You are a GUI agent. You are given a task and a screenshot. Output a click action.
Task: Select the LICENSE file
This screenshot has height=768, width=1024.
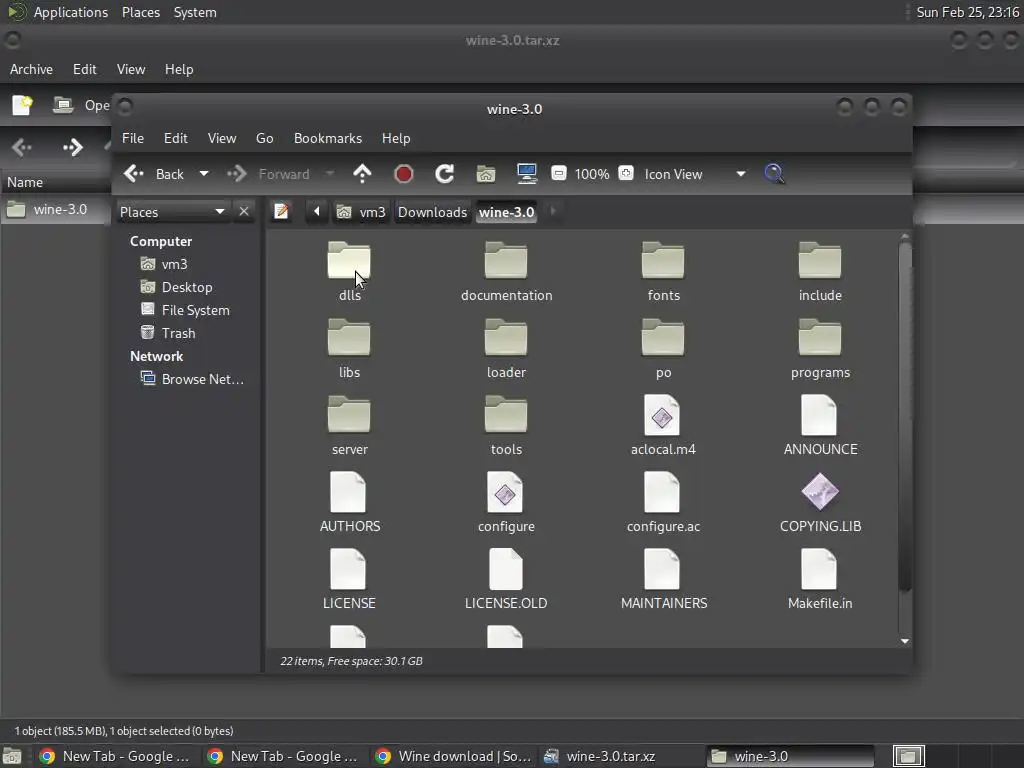coord(349,579)
